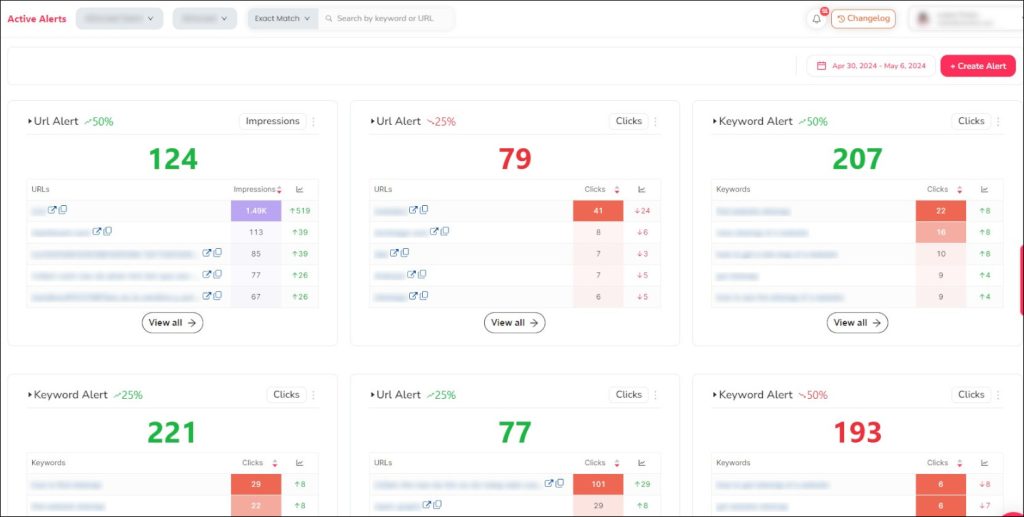The height and width of the screenshot is (517, 1024).
Task: Open the three-dot menu on the 221 Keyword Alert card
Action: point(313,395)
